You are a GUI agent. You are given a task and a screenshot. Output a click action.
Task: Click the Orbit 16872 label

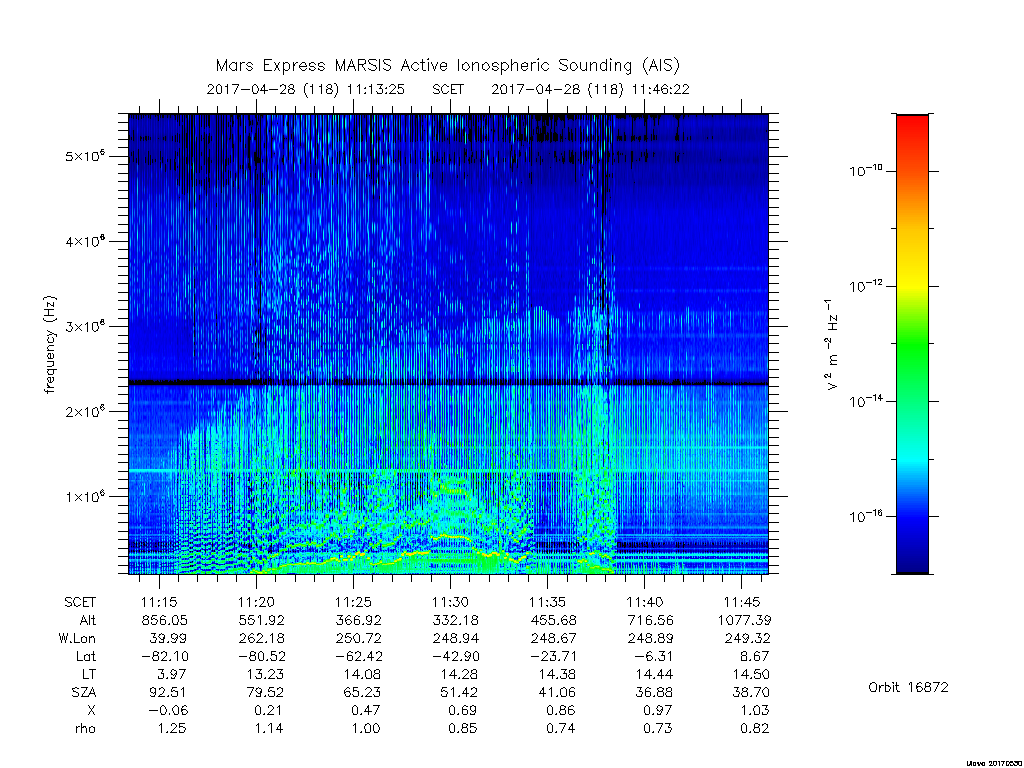[x=908, y=687]
